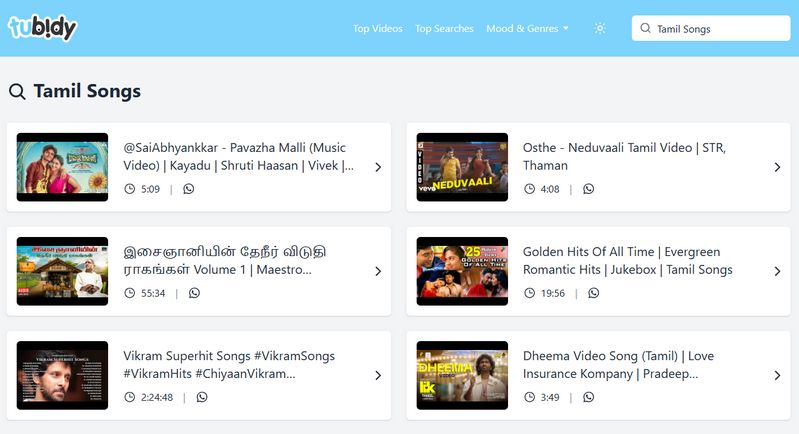Click the 4:08 duration text
Viewport: 799px width, 434px height.
(x=550, y=189)
